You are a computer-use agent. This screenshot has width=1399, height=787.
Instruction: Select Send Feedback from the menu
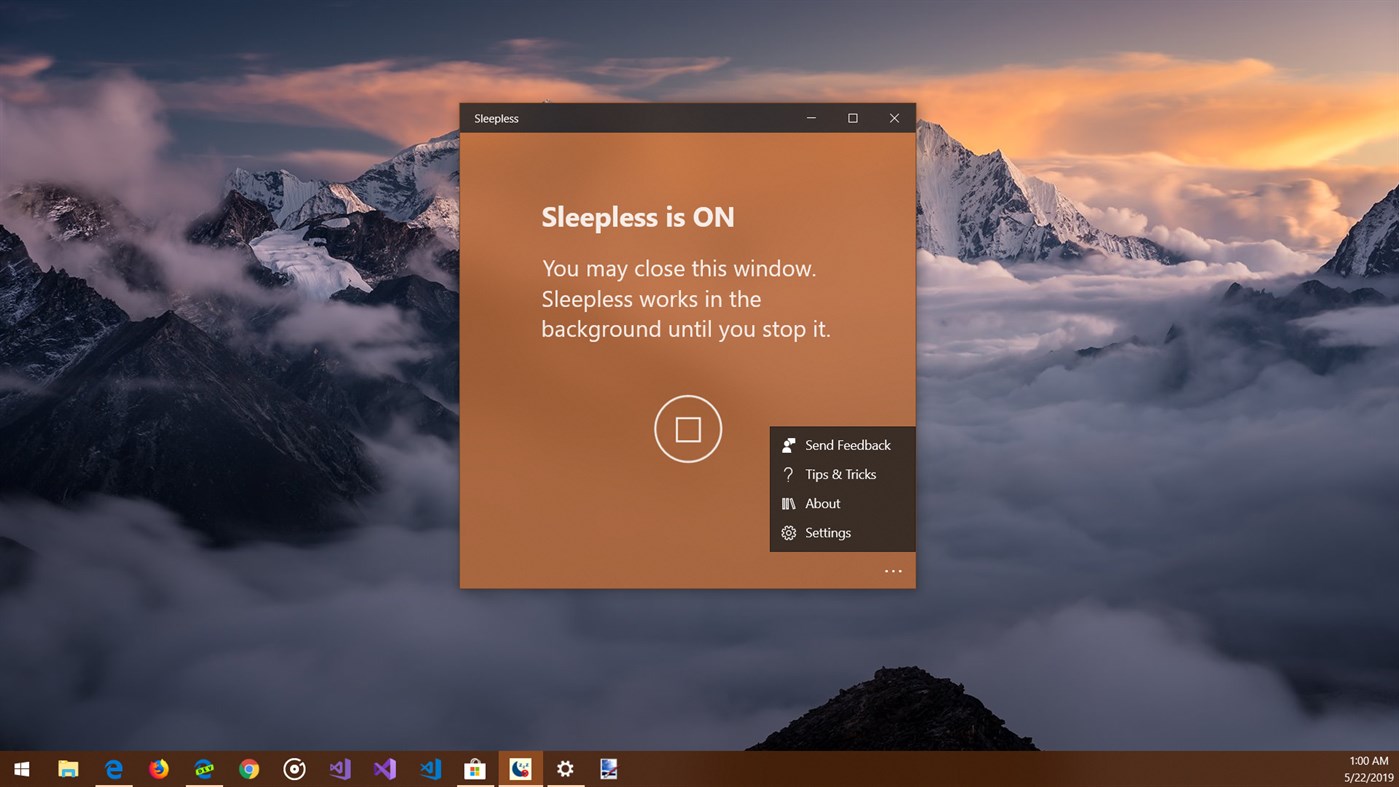click(x=847, y=444)
